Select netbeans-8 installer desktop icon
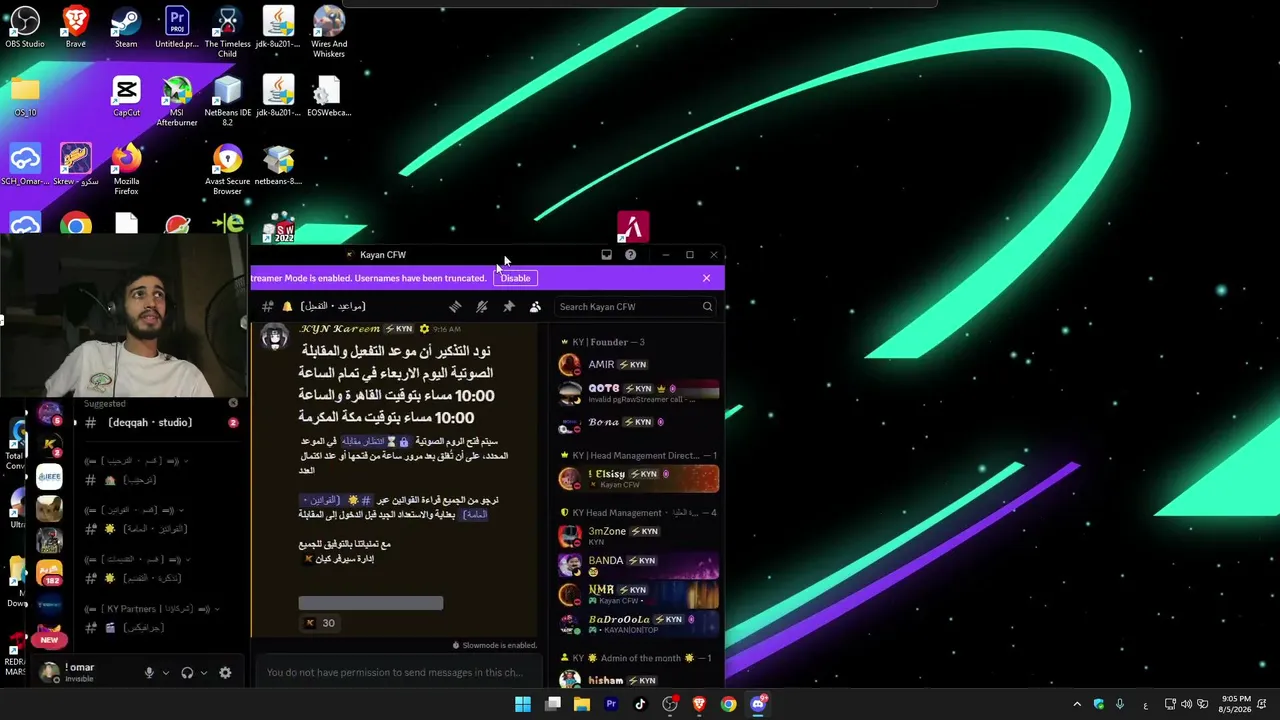The image size is (1280, 720). [278, 166]
